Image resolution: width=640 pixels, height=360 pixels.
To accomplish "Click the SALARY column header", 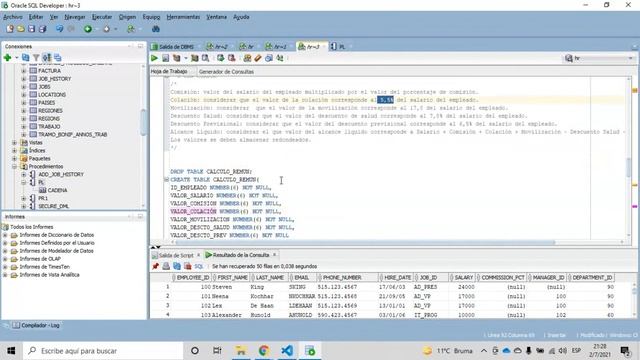I will click(463, 278).
